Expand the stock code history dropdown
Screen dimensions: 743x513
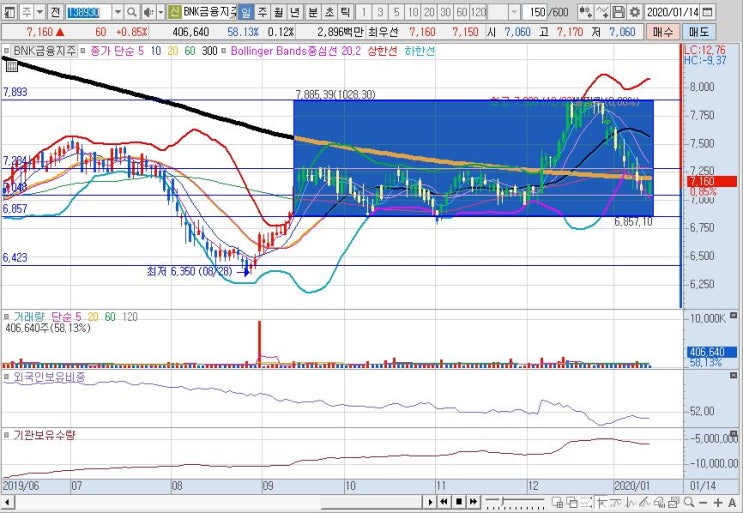118,12
